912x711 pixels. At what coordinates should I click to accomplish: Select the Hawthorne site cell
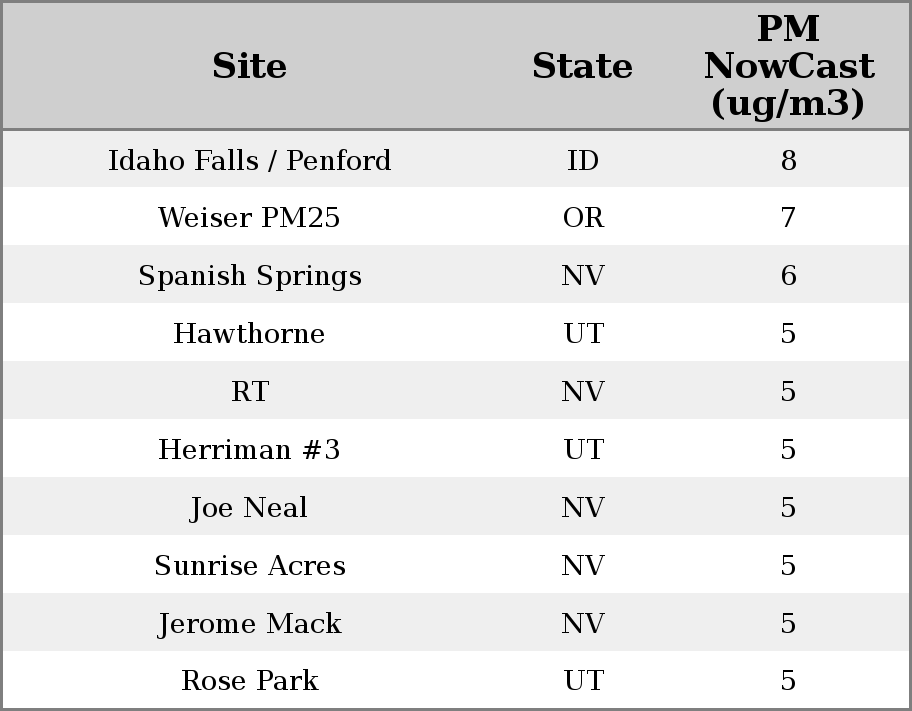[250, 334]
